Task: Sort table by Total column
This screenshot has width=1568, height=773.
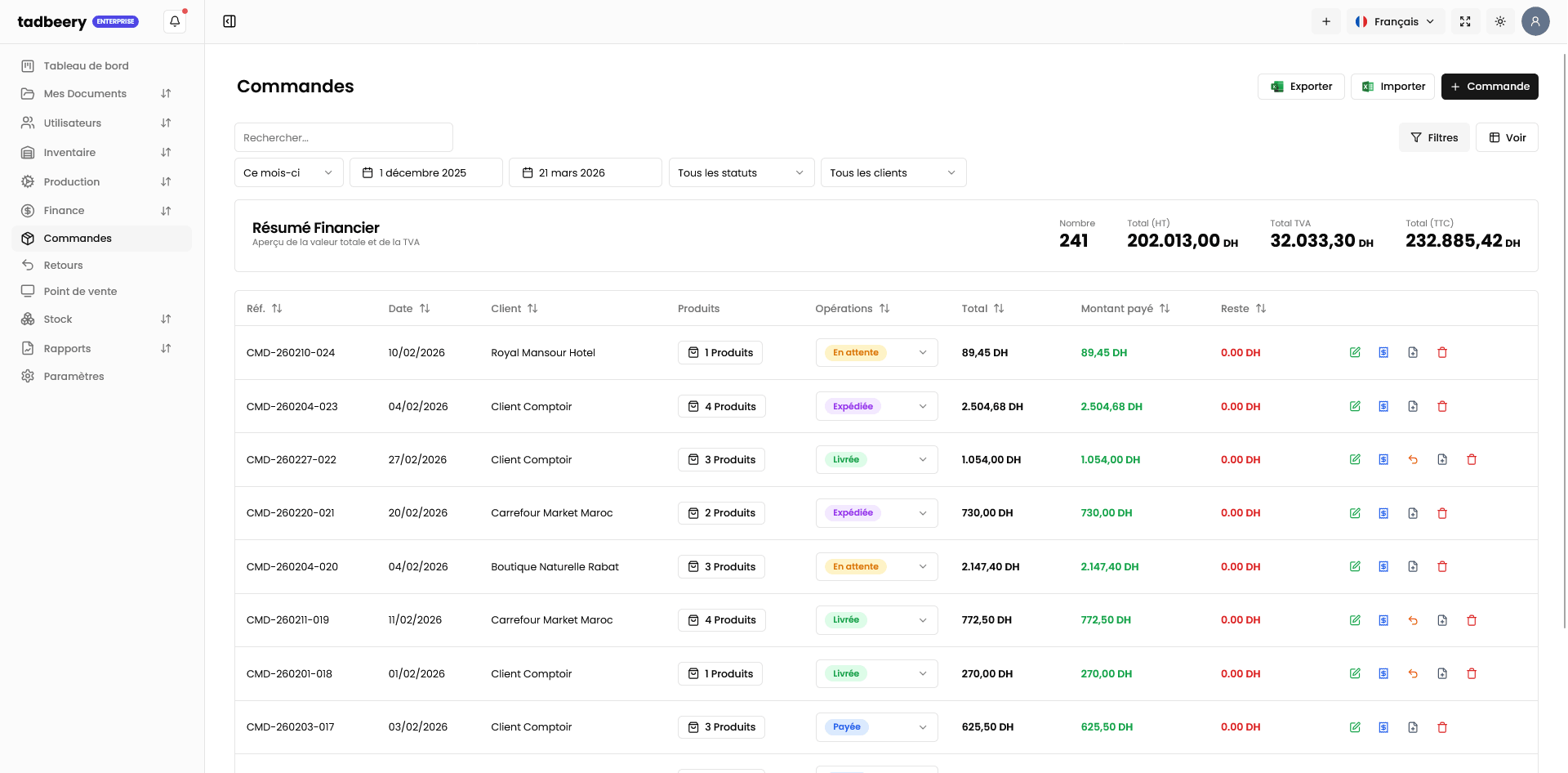Action: [x=982, y=308]
